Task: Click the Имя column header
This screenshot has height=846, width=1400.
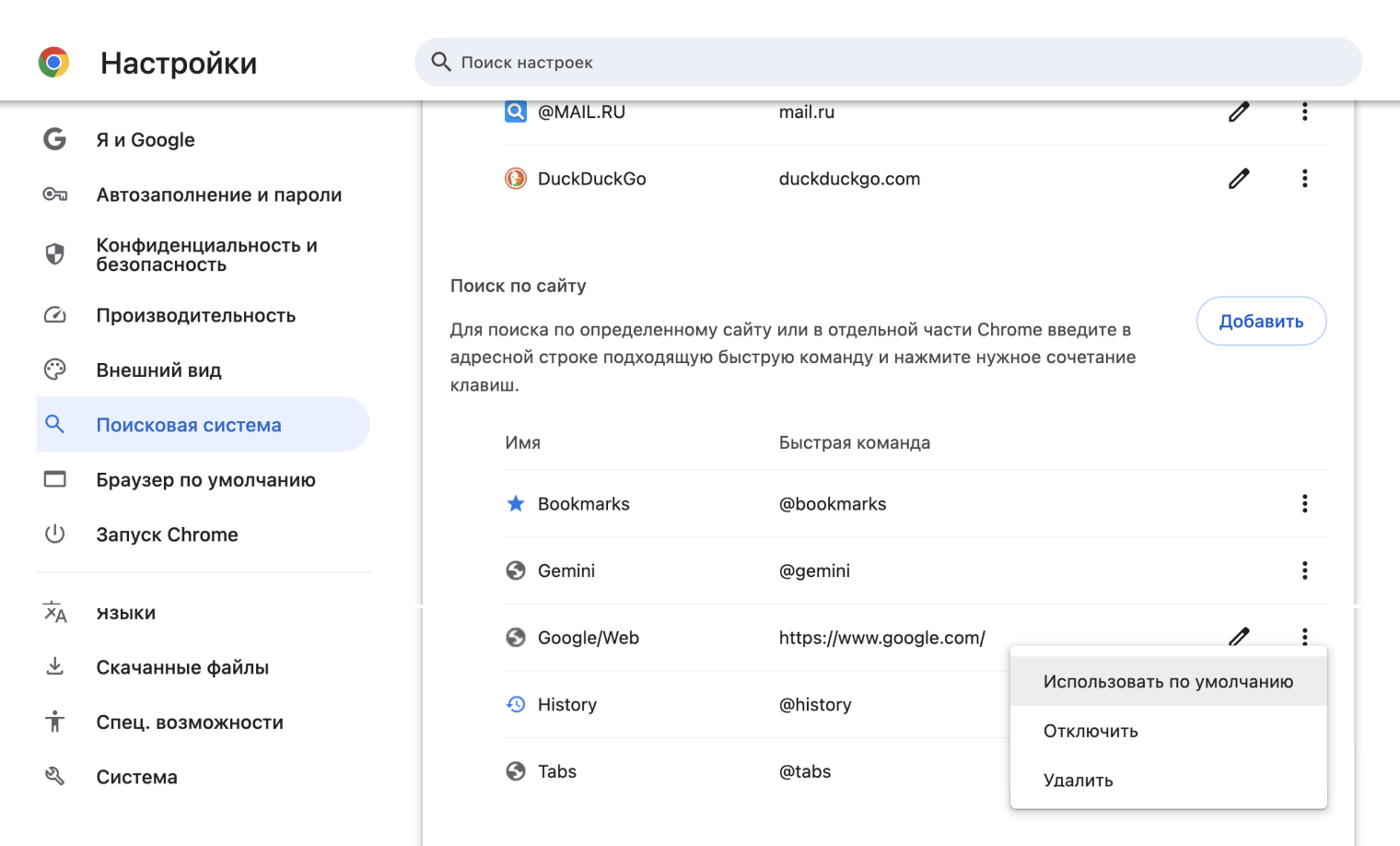Action: click(522, 442)
